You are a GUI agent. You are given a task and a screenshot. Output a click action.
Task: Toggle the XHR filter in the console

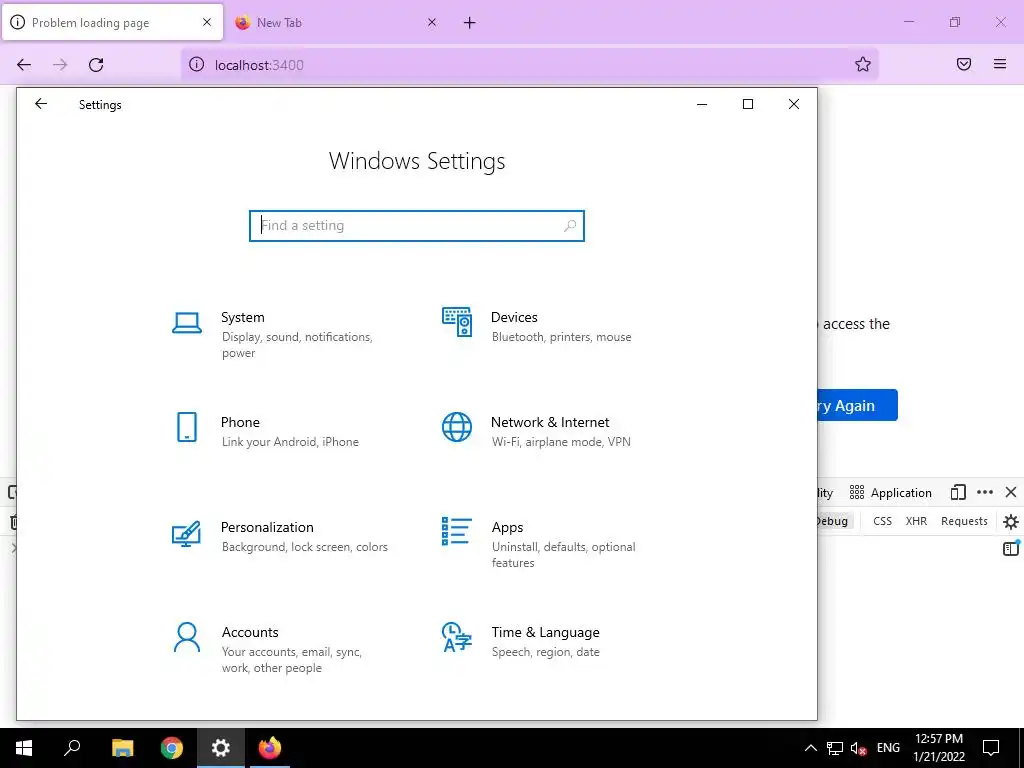[916, 520]
